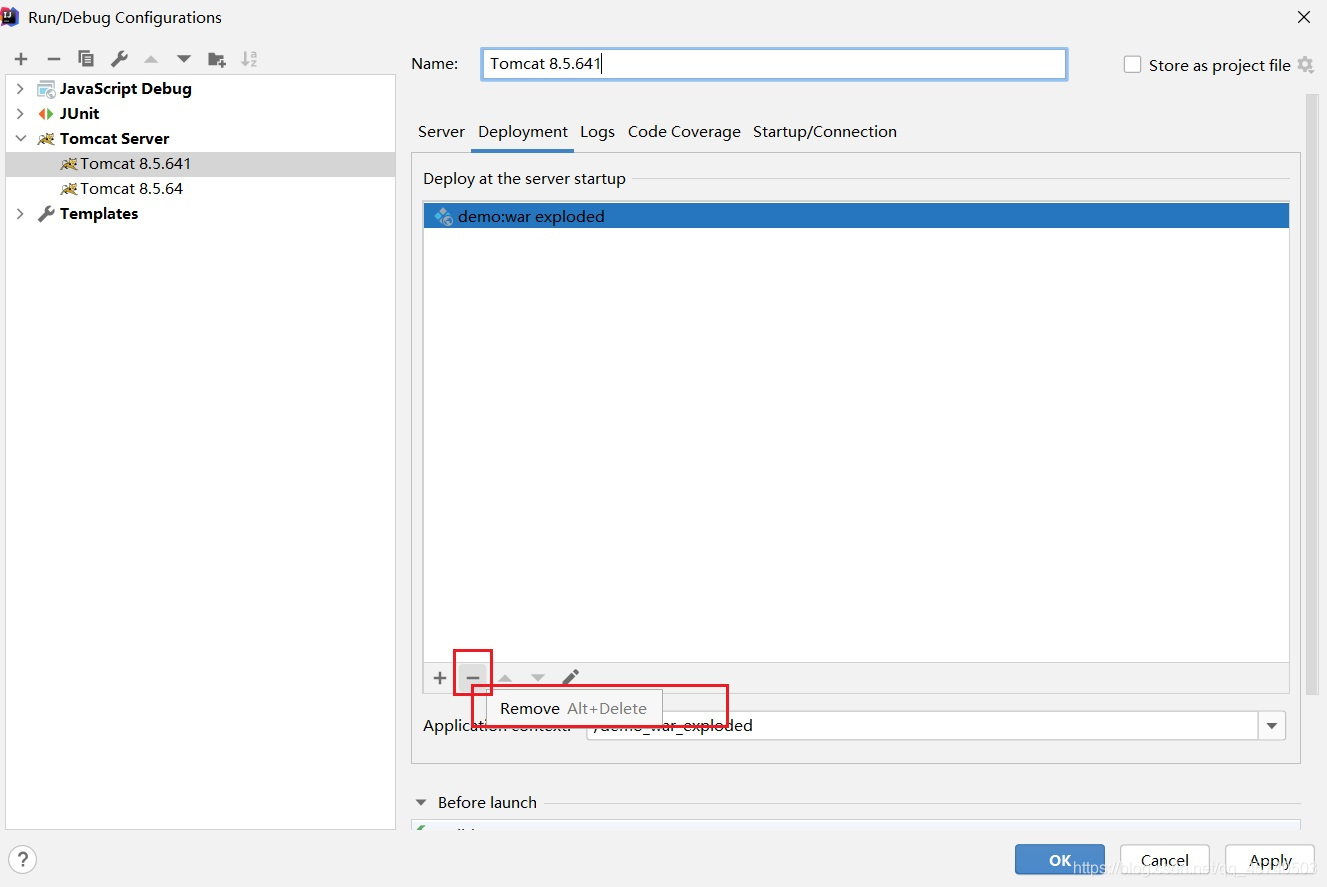The width and height of the screenshot is (1327, 887).
Task: Click the right panel vertical scrollbar
Action: tap(1312, 395)
